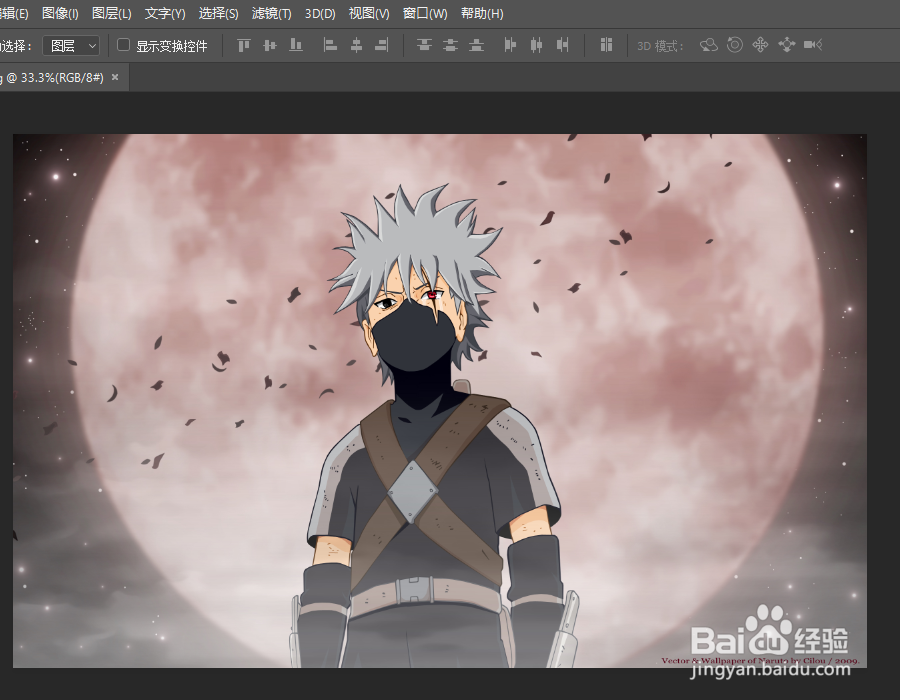The image size is (900, 700).
Task: Open the 图层(L) menu
Action: tap(112, 13)
